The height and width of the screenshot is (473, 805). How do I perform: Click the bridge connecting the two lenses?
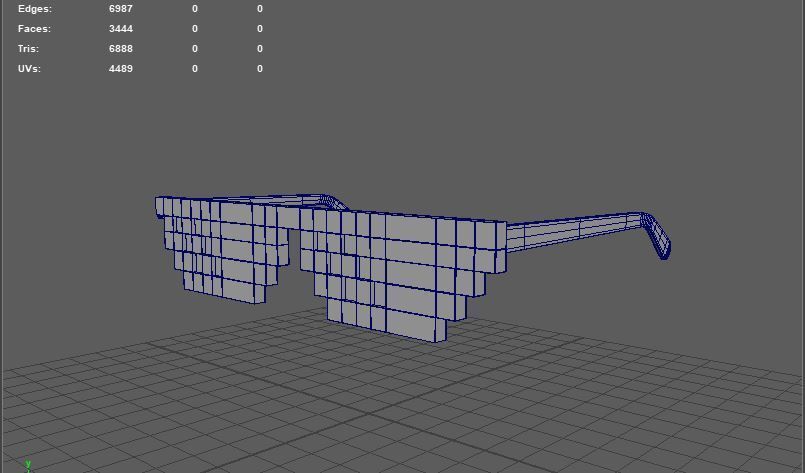289,217
